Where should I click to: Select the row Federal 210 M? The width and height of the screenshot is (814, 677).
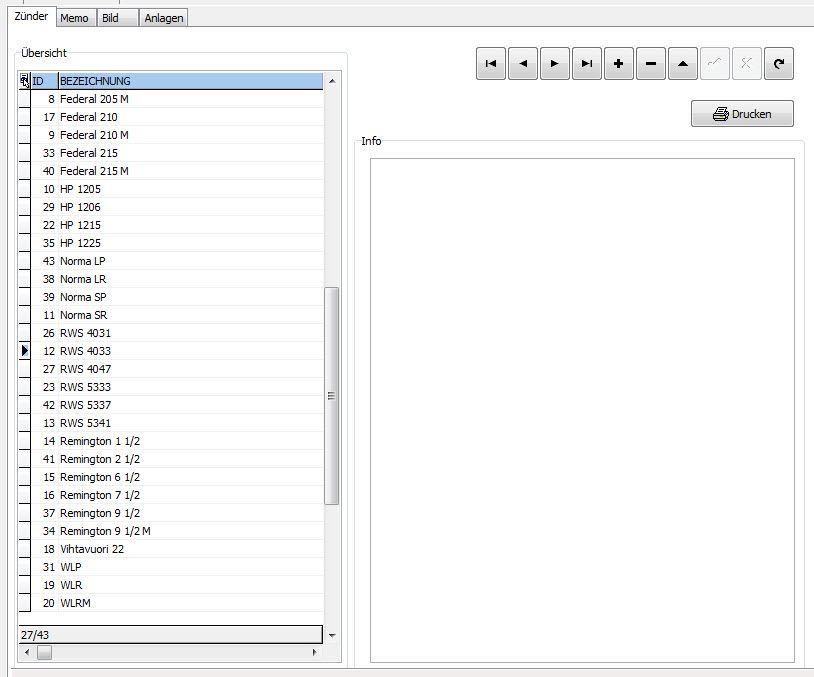tap(171, 135)
